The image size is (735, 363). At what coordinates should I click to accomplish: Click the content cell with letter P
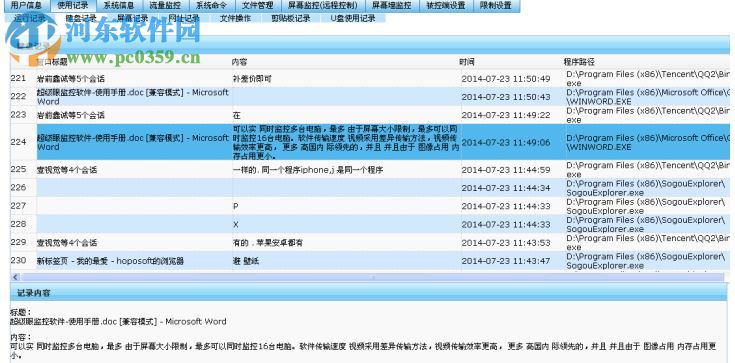(x=235, y=206)
